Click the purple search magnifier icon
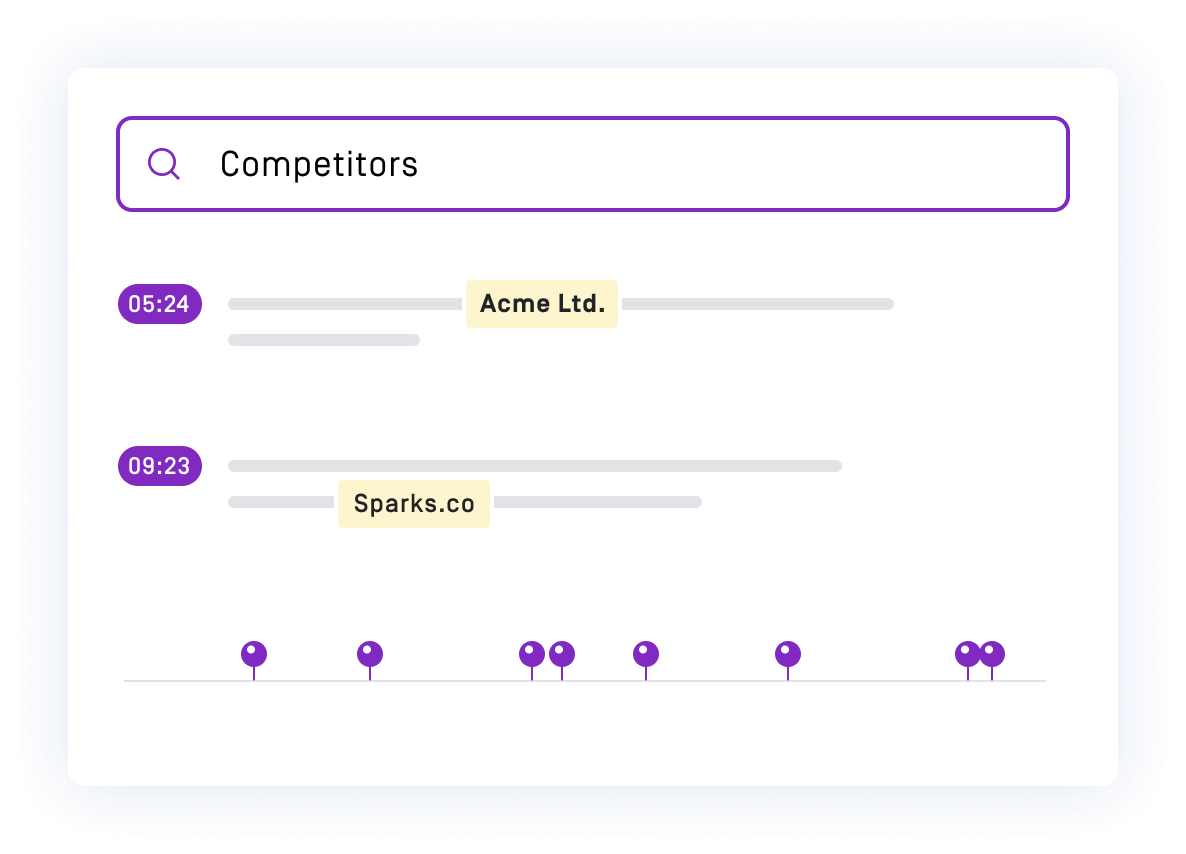 point(163,163)
